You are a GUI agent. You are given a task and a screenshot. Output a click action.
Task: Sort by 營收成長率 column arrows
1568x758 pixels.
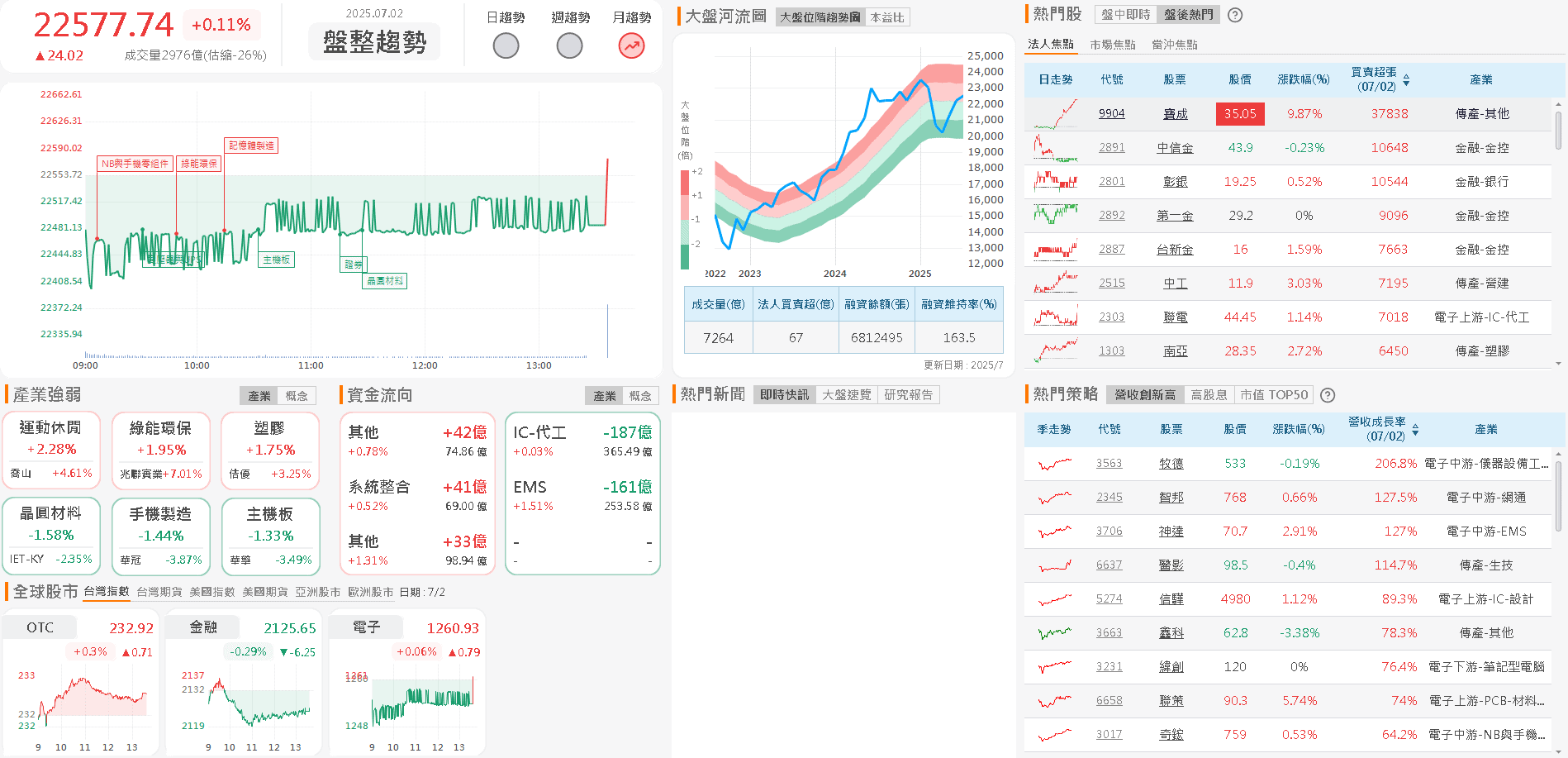click(x=1415, y=430)
